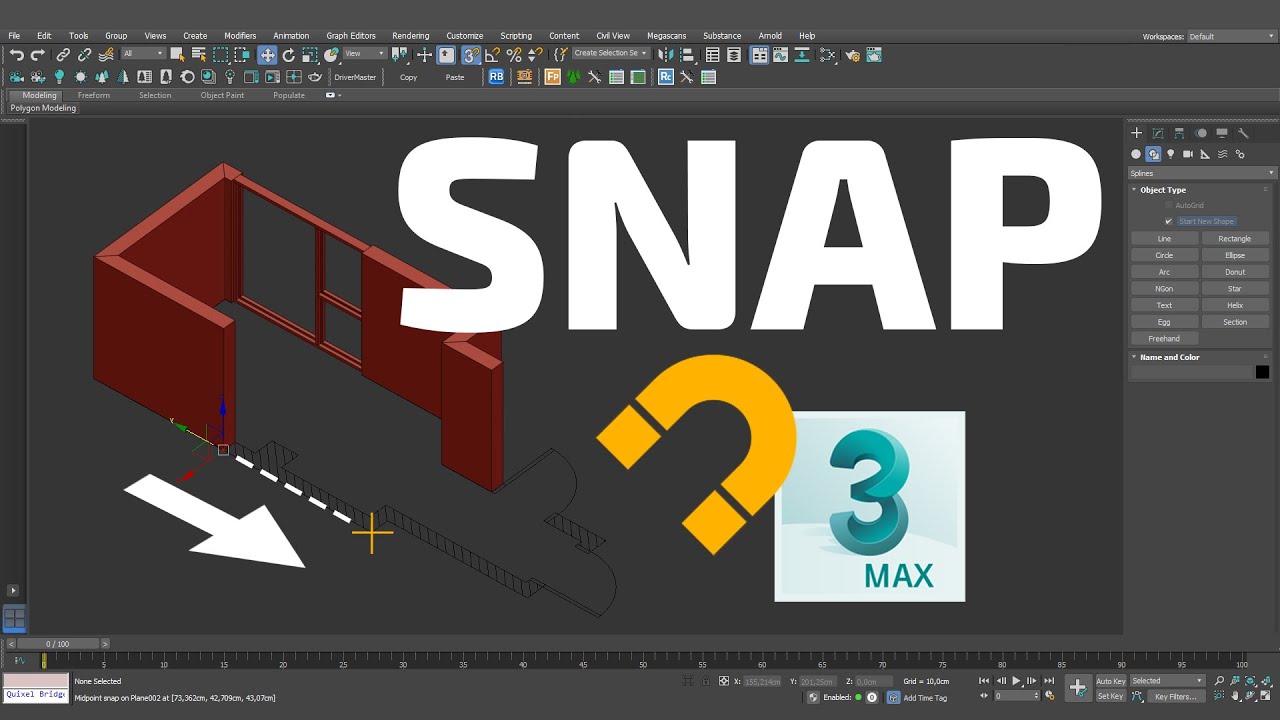This screenshot has width=1280, height=720.
Task: Activate the Select and Rotate tool
Action: coord(289,55)
